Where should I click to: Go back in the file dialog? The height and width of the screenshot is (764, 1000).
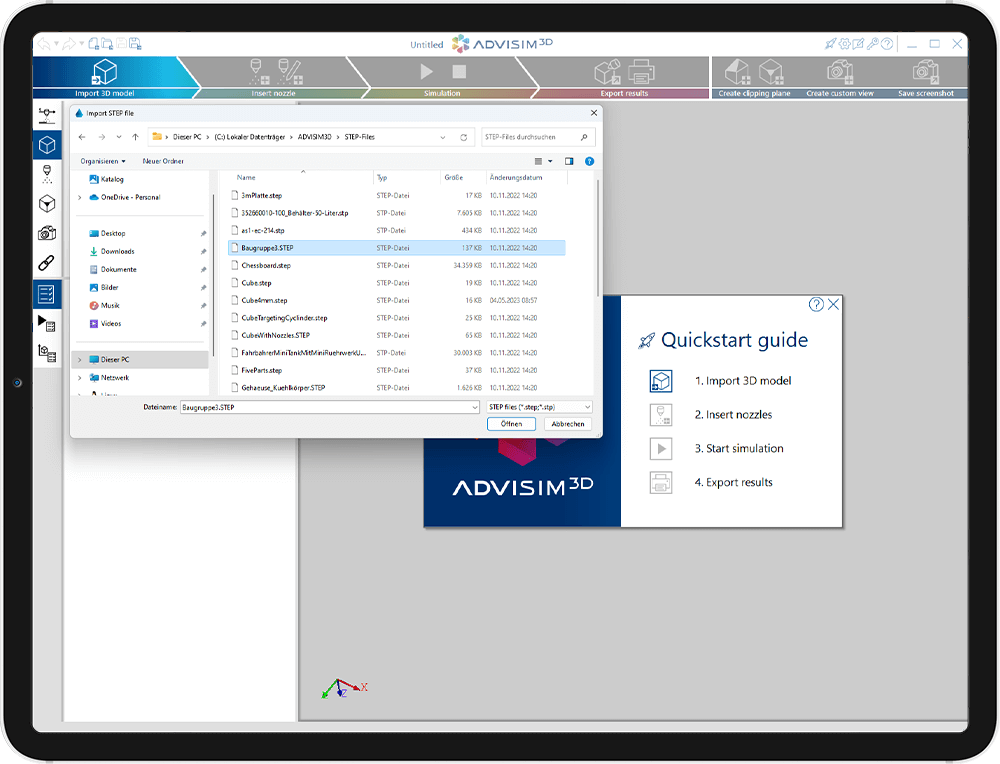(x=82, y=137)
